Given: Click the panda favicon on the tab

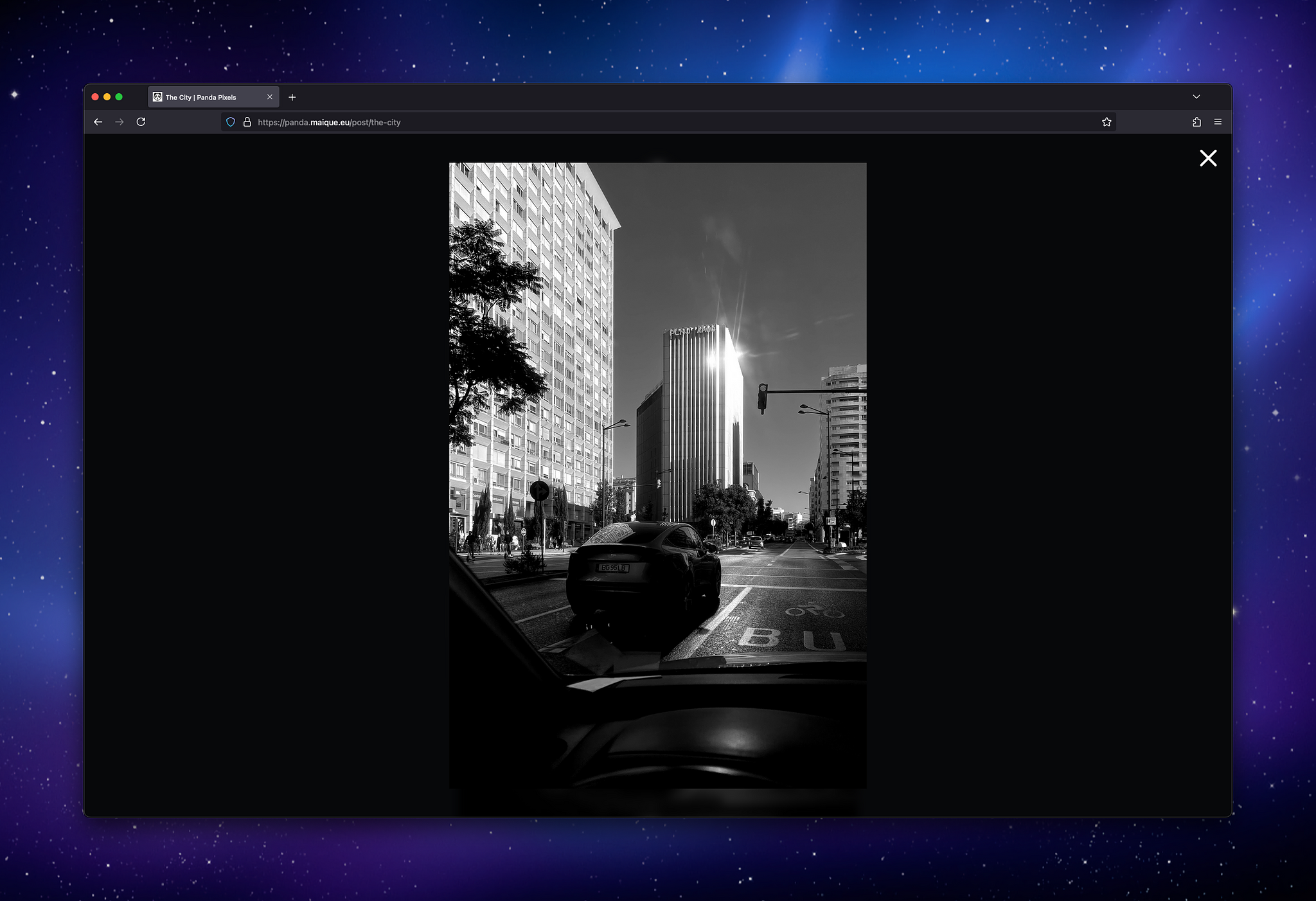Looking at the screenshot, I should click(157, 97).
